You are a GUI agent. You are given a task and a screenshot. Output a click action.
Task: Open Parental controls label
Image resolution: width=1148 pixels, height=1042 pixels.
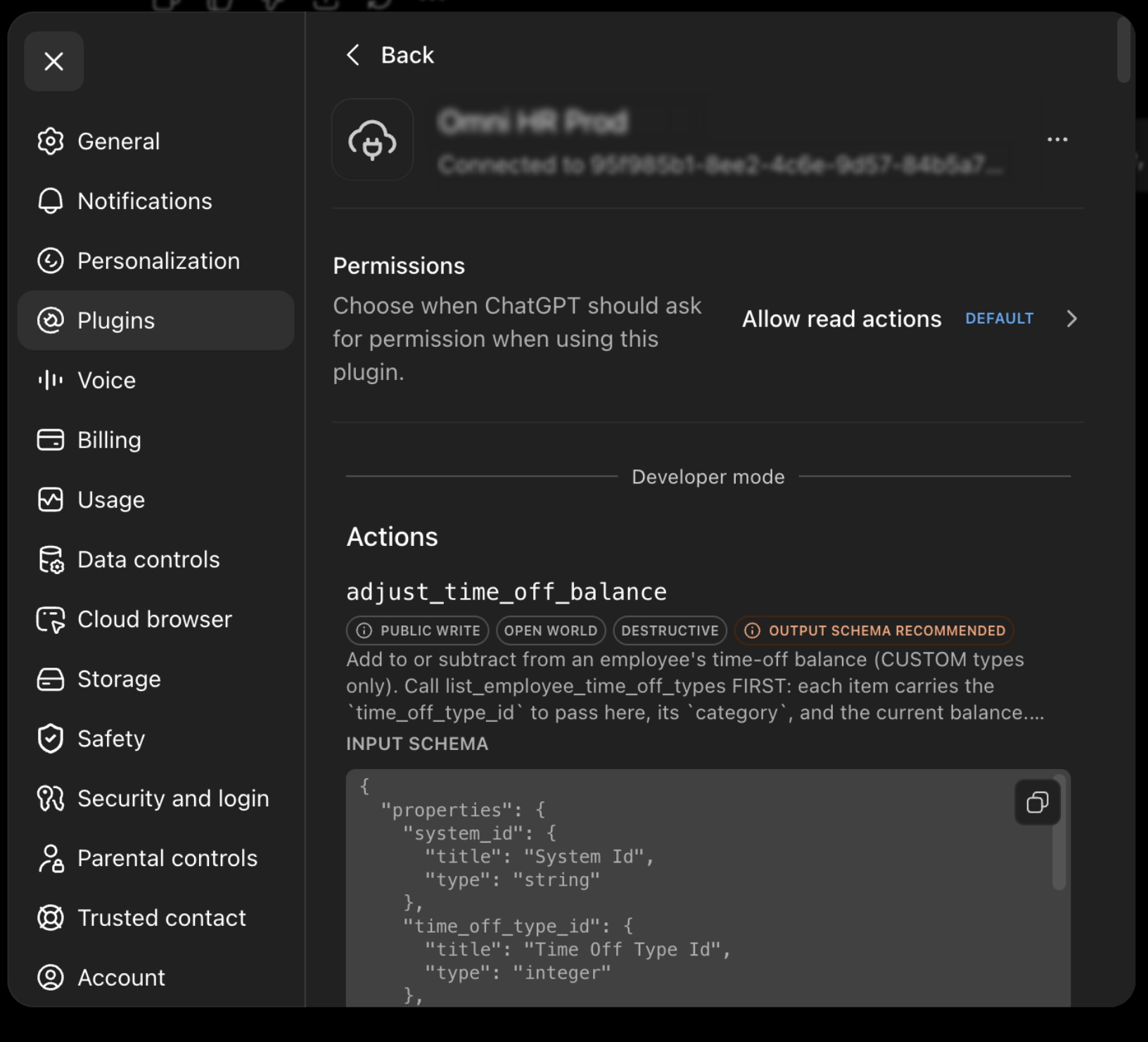[x=167, y=858]
